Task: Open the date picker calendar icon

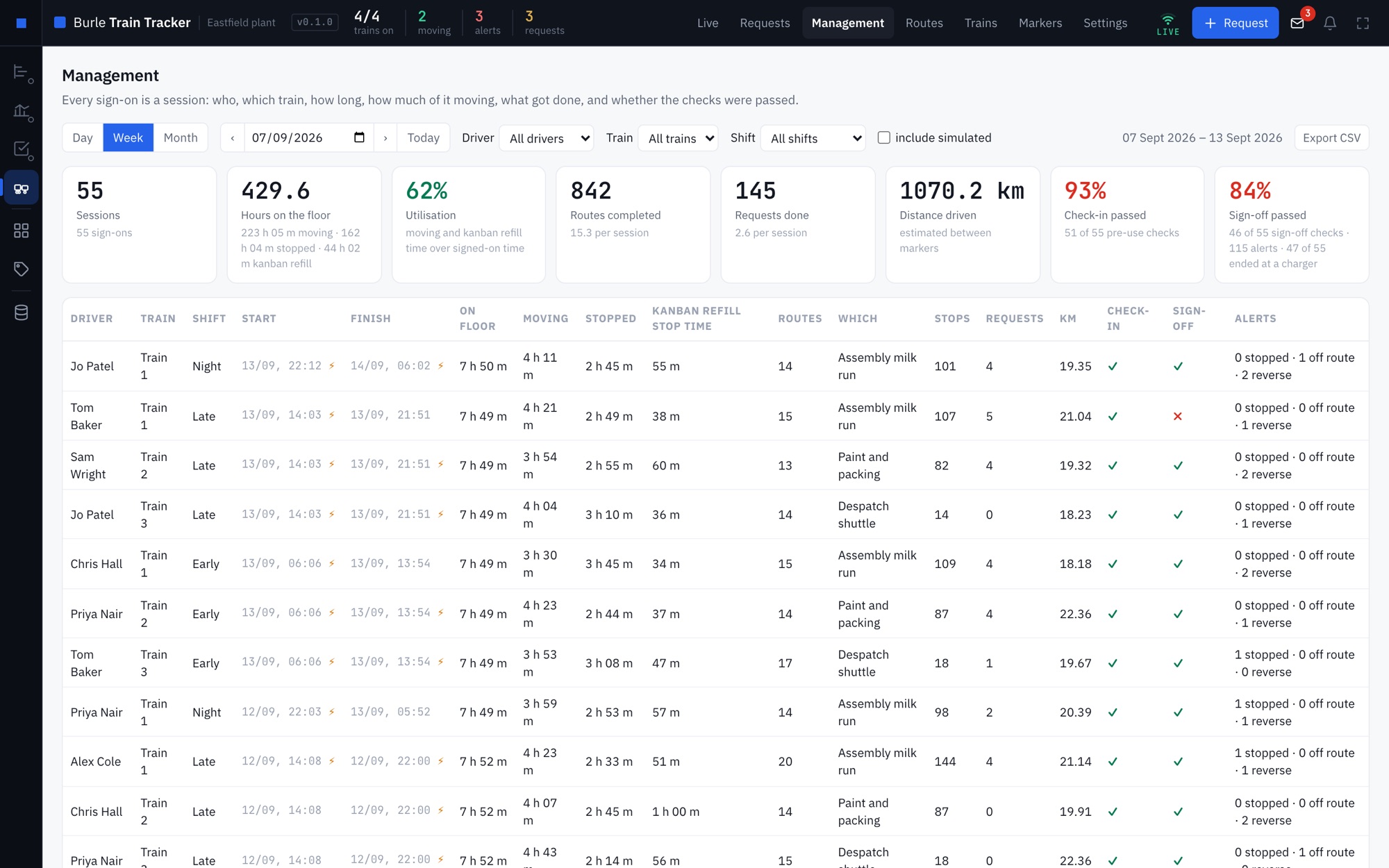Action: [359, 137]
